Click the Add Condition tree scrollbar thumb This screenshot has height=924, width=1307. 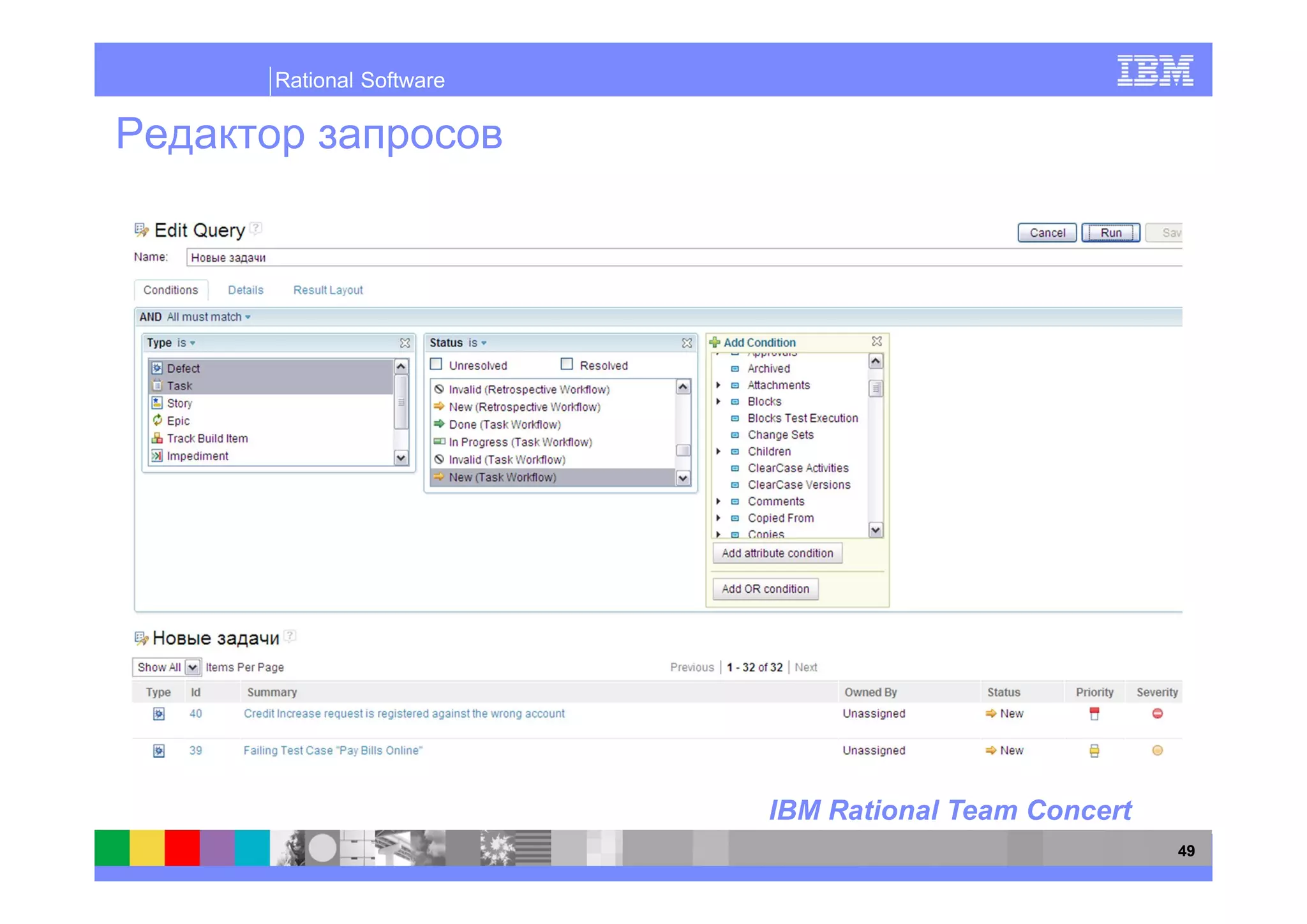click(876, 388)
